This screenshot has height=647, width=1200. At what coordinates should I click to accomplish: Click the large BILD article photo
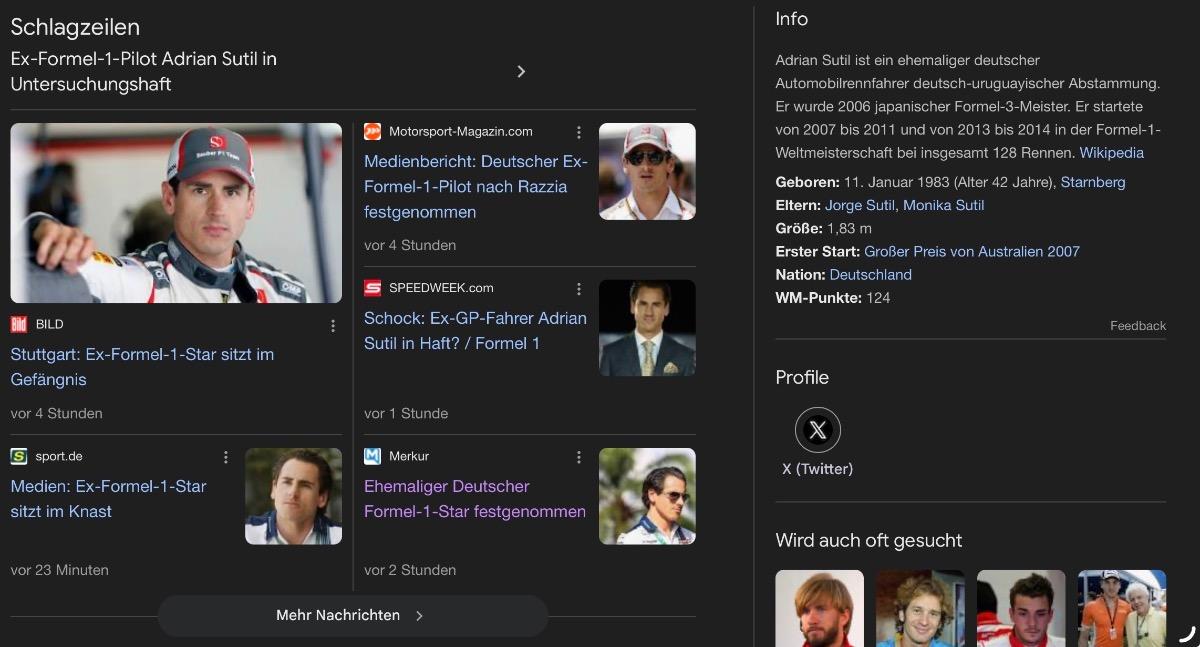tap(176, 213)
